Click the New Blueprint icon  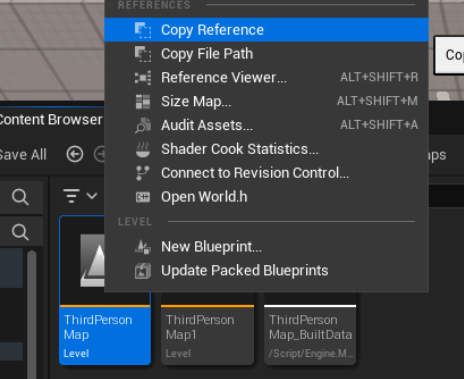click(x=143, y=247)
